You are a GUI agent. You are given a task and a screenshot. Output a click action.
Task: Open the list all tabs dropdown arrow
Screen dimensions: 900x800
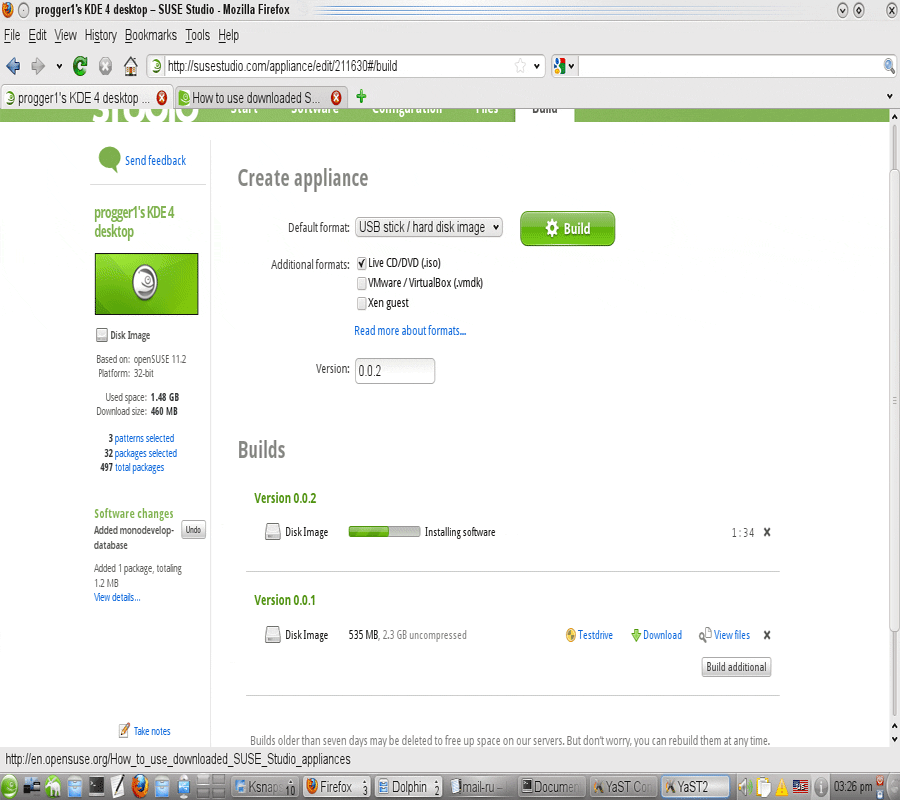(x=890, y=96)
